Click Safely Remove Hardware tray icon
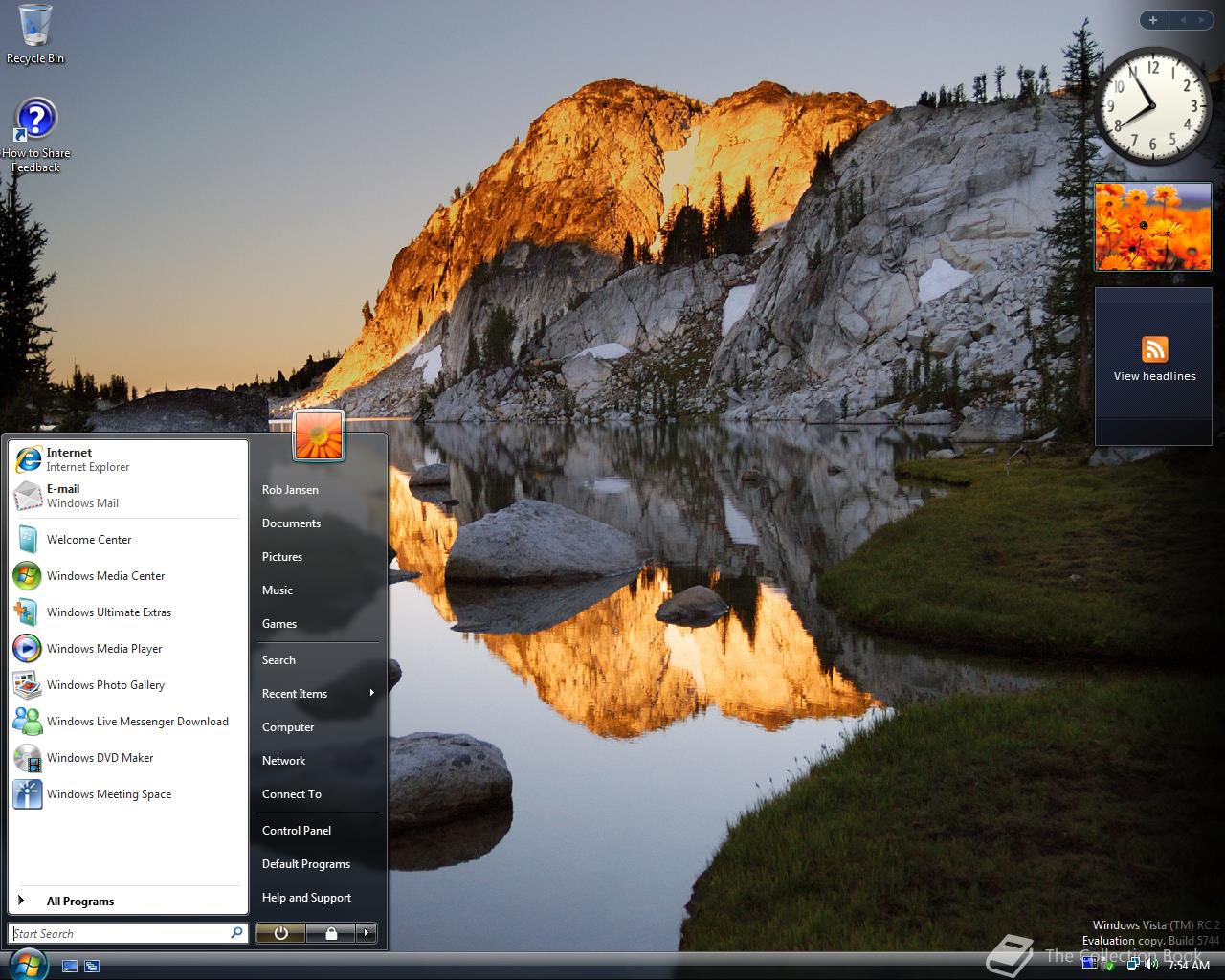Image resolution: width=1225 pixels, height=980 pixels. (1108, 966)
